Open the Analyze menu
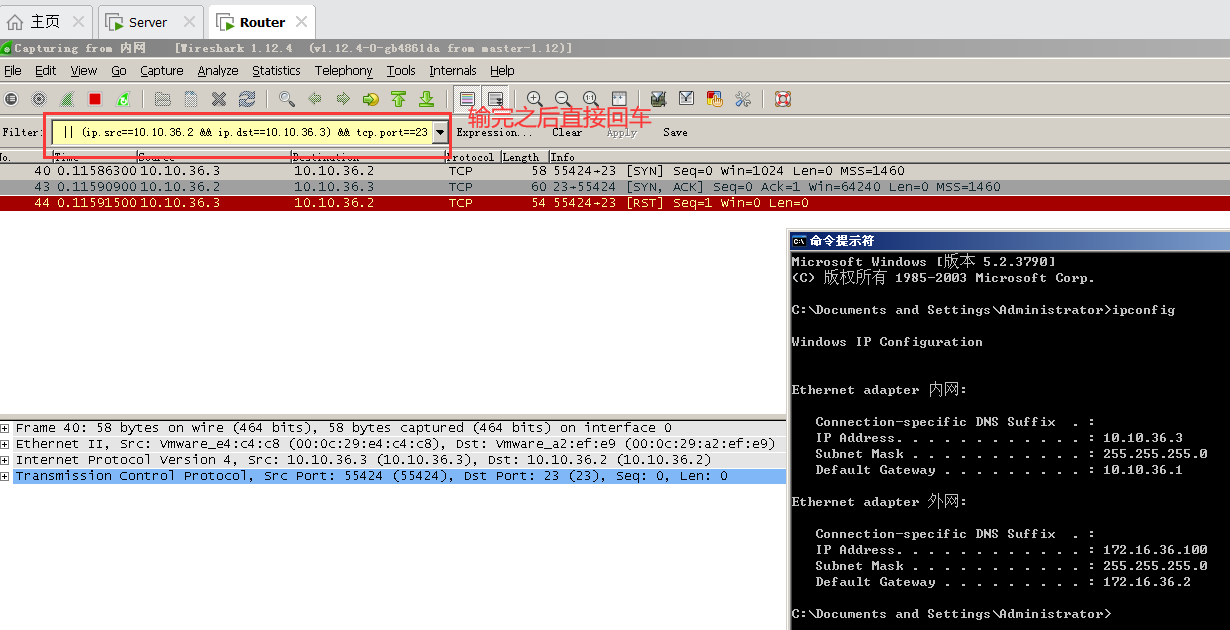 (x=218, y=71)
